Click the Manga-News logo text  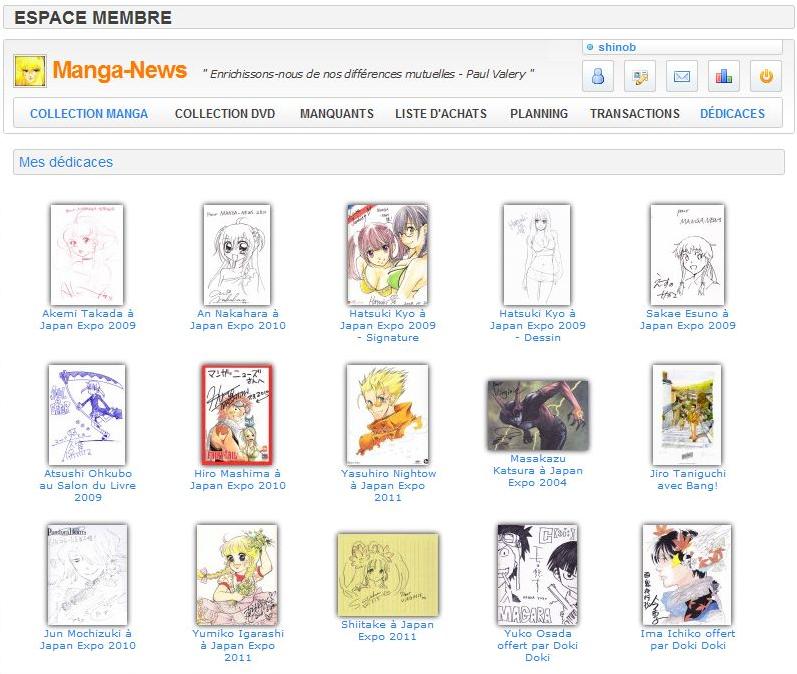119,70
